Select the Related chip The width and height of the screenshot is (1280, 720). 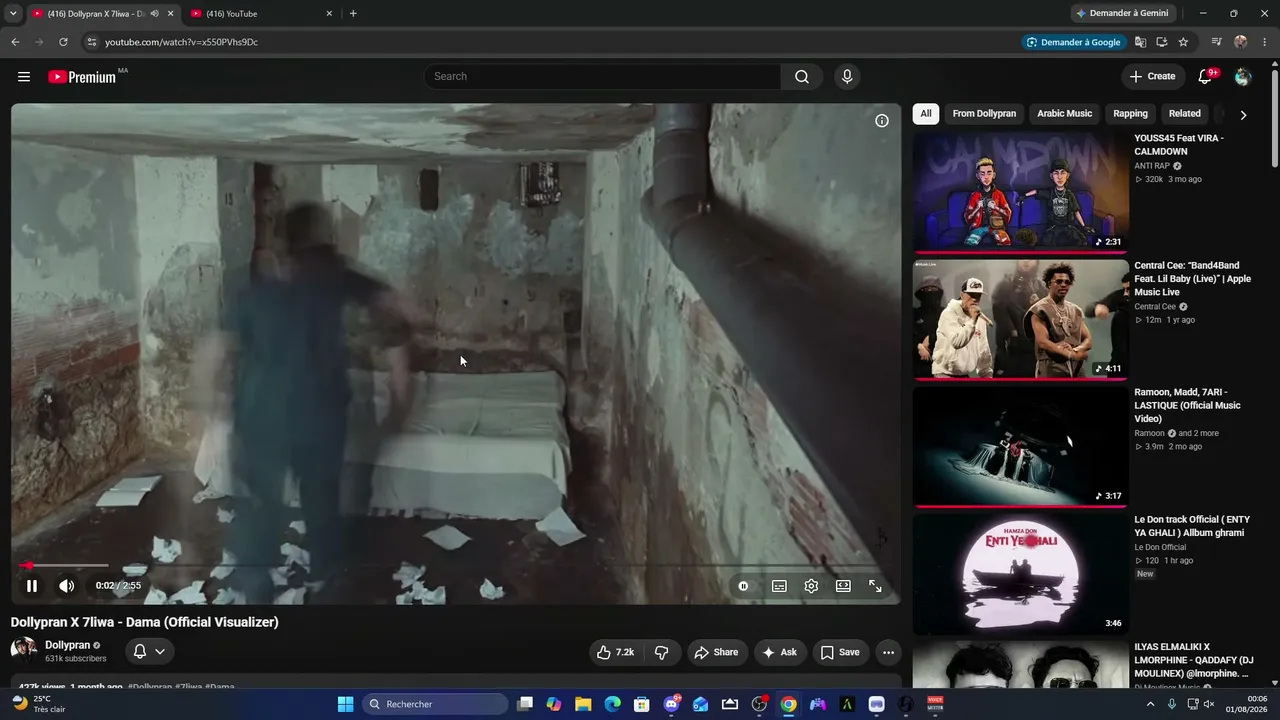pyautogui.click(x=1184, y=114)
